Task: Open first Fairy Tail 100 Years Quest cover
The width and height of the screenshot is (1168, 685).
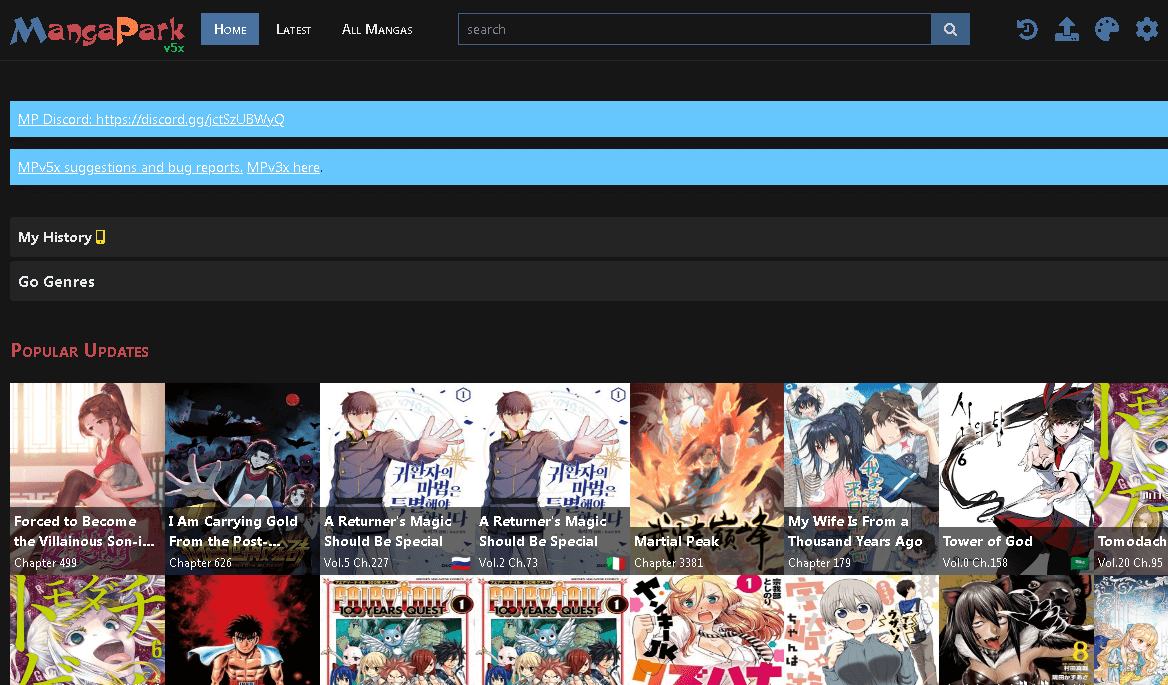Action: 397,630
